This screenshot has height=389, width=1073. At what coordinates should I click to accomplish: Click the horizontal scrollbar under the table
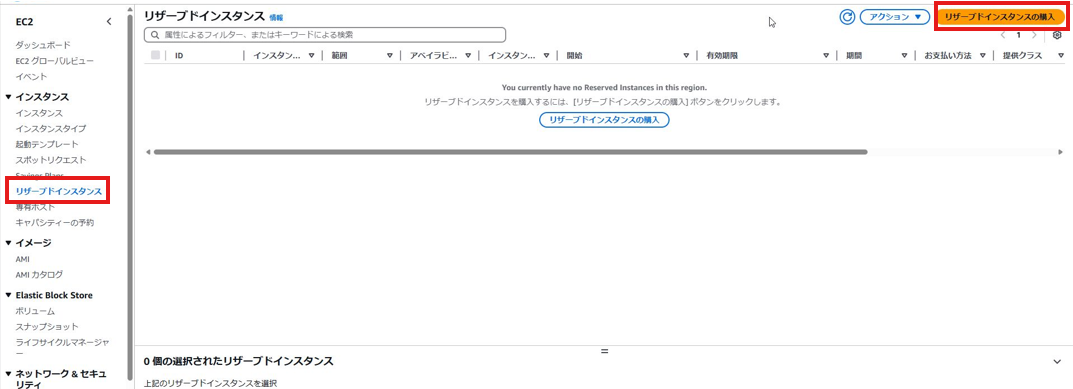(x=510, y=152)
